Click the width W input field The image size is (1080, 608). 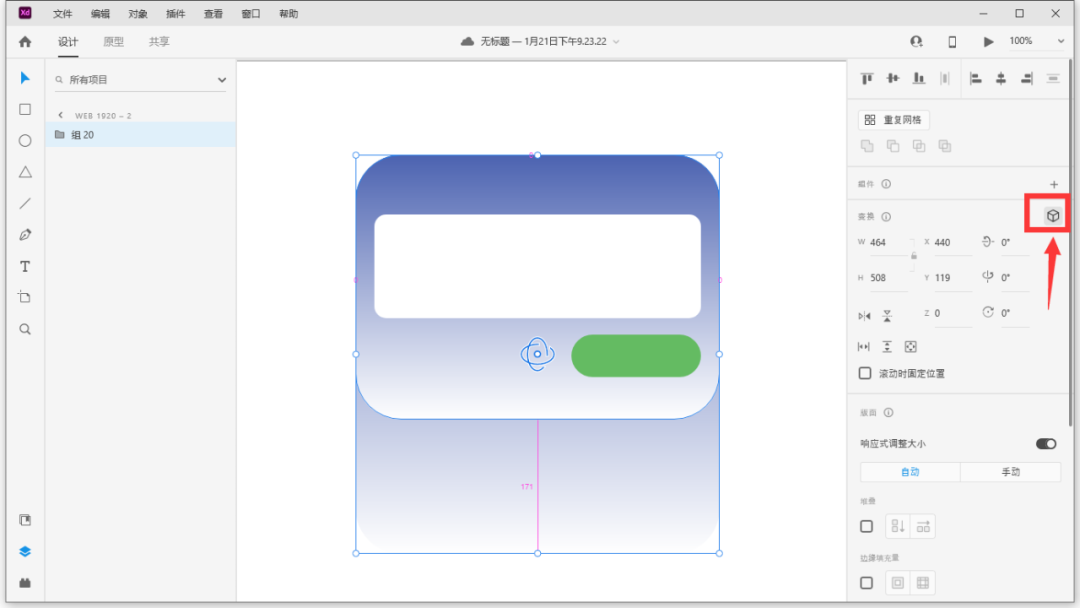tap(887, 243)
